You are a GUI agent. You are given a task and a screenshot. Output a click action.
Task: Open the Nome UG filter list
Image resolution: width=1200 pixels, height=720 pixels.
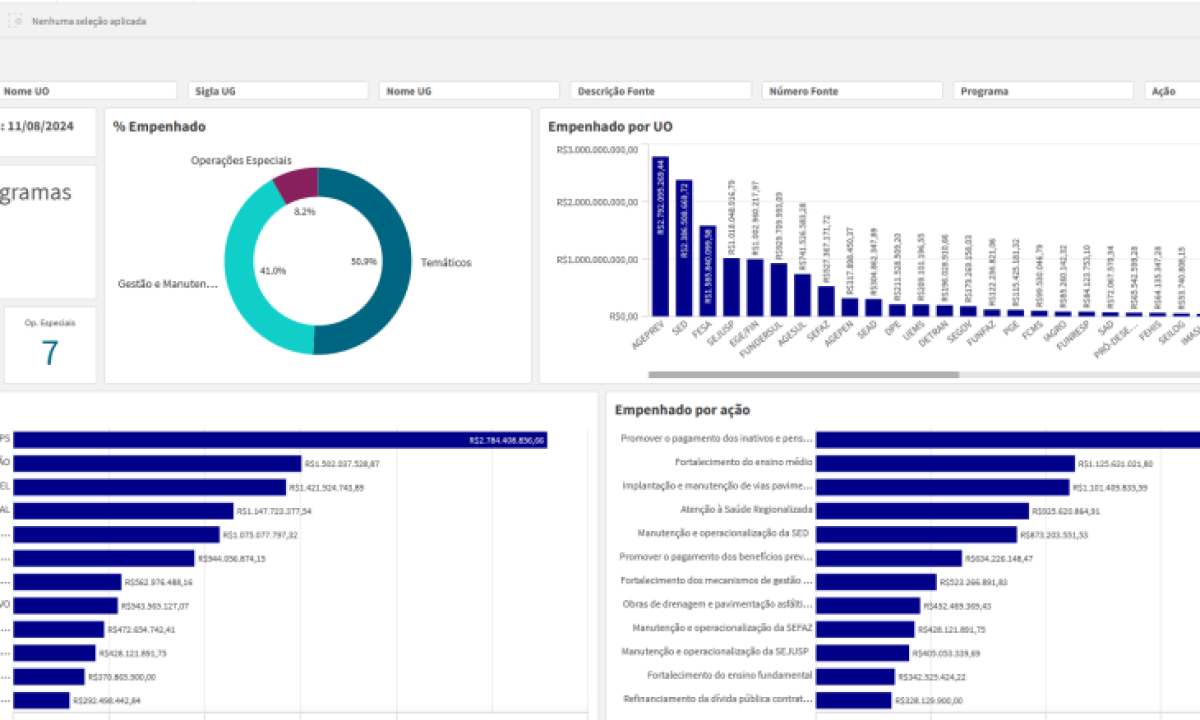point(470,91)
